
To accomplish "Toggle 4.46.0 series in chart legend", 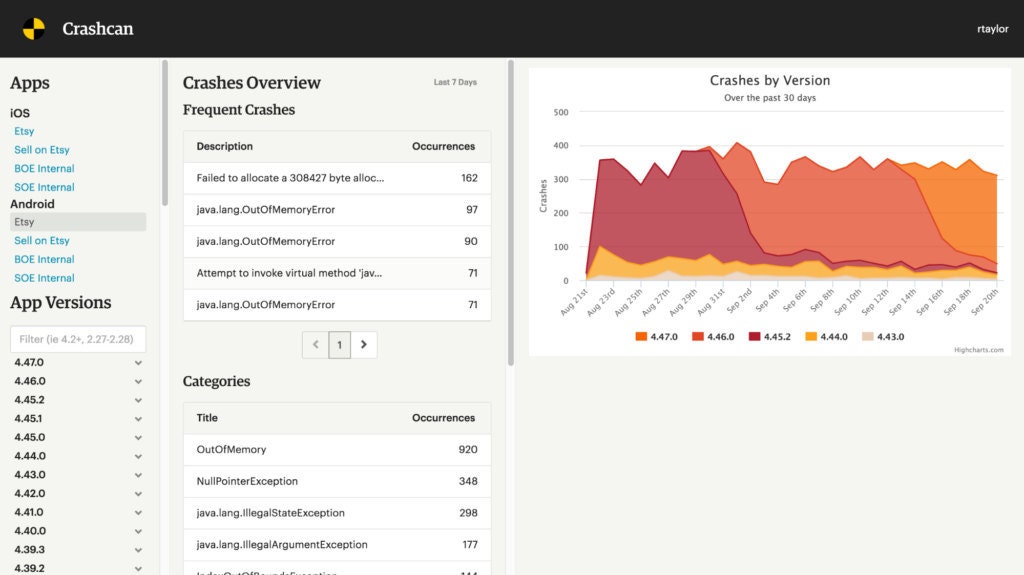I will pos(713,337).
